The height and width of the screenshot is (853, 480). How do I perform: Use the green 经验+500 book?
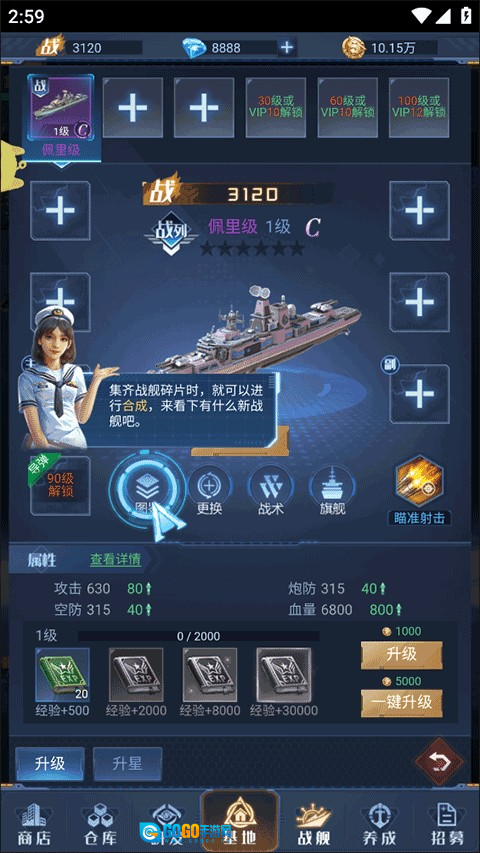[62, 675]
